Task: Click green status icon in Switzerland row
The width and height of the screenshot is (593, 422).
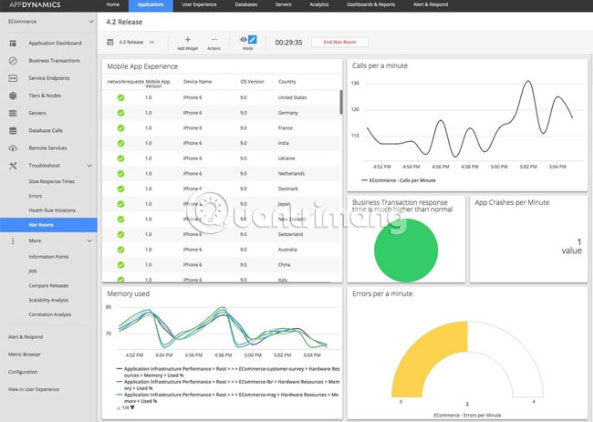Action: click(121, 234)
